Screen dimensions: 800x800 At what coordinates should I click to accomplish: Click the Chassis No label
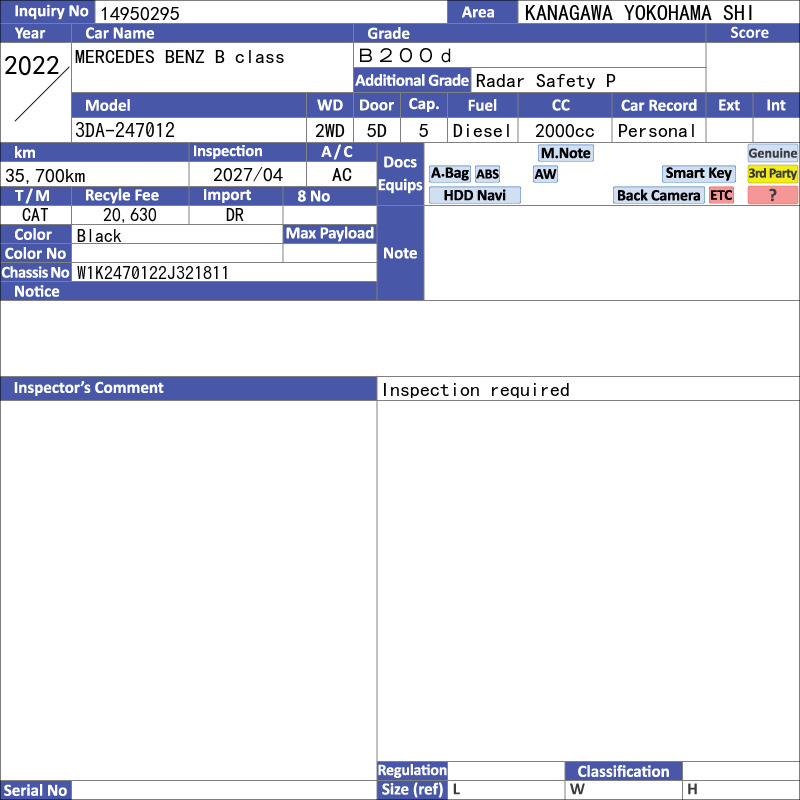click(x=36, y=272)
